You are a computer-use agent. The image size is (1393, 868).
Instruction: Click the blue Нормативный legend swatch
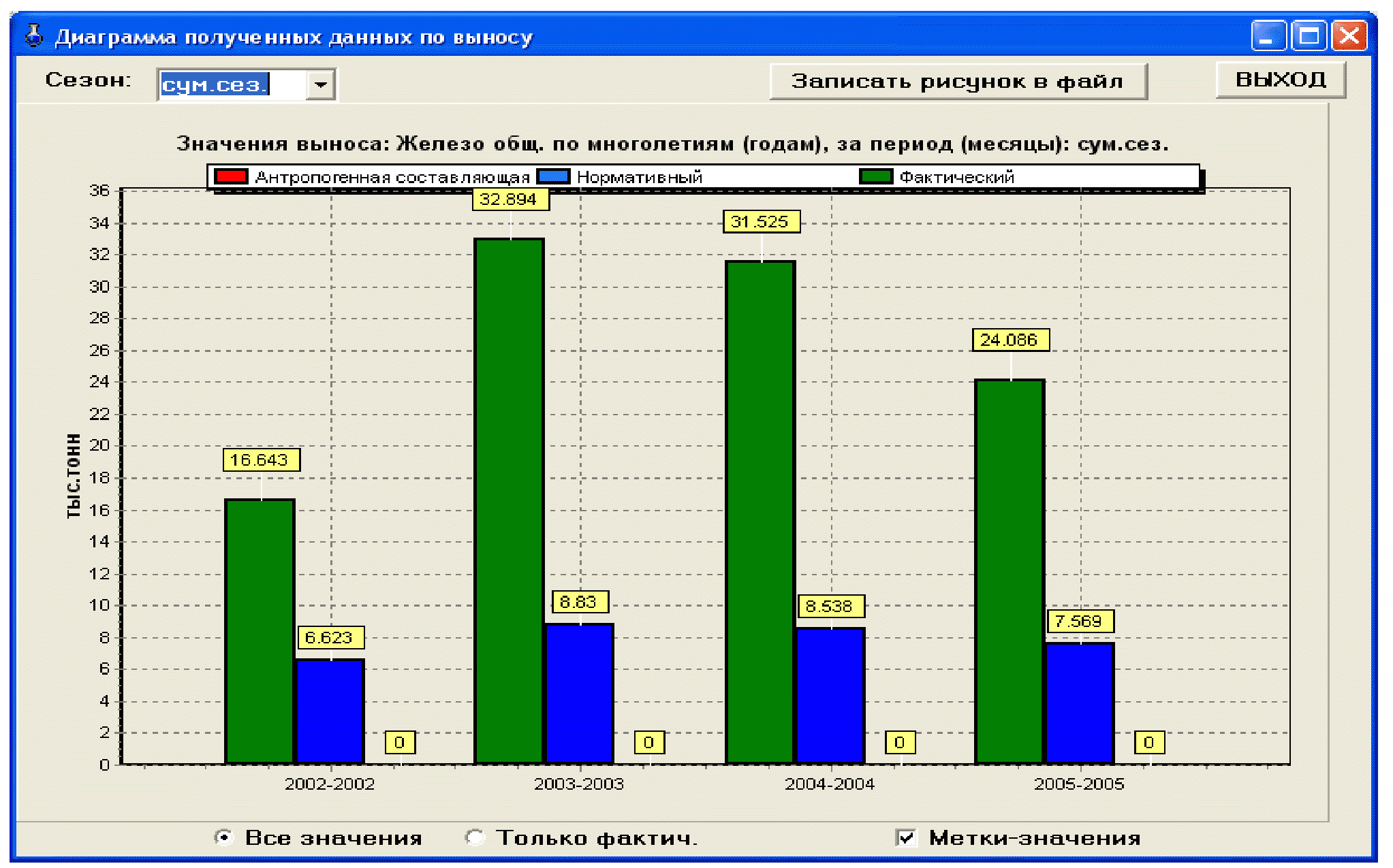553,176
